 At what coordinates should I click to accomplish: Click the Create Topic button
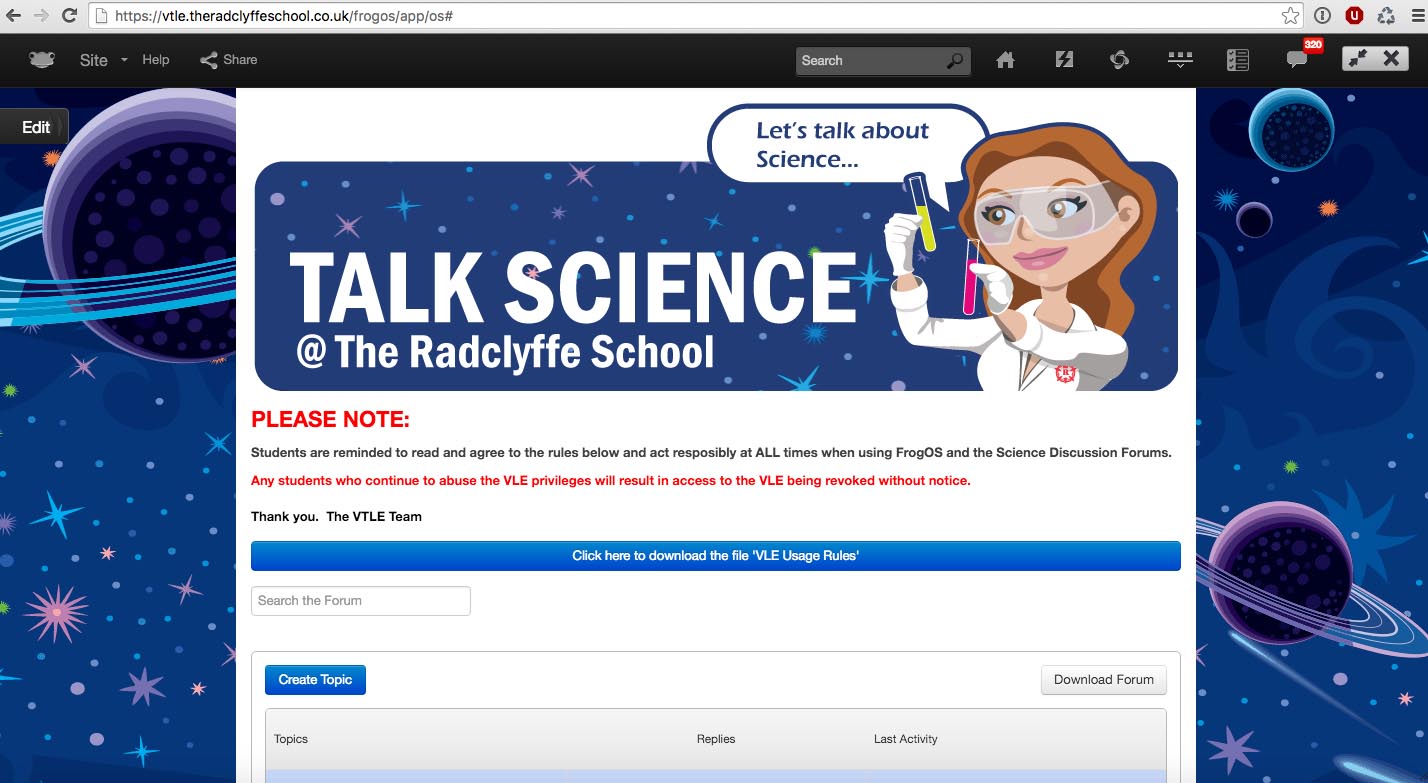pyautogui.click(x=315, y=680)
